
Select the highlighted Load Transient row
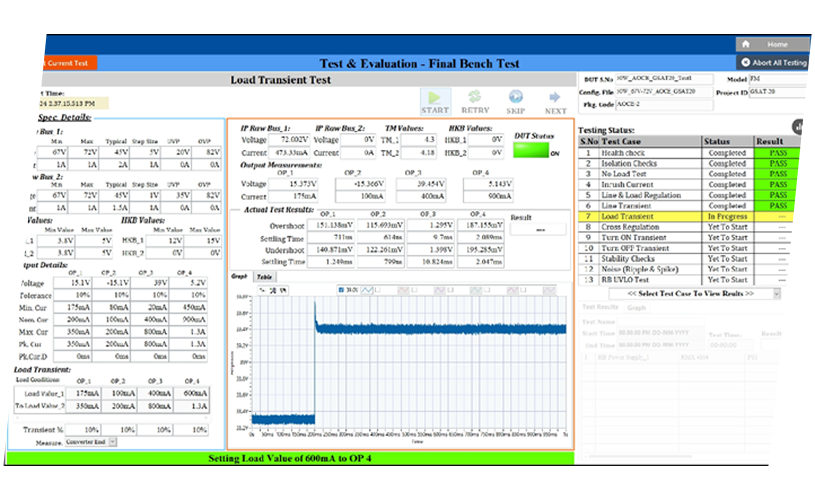(x=686, y=216)
